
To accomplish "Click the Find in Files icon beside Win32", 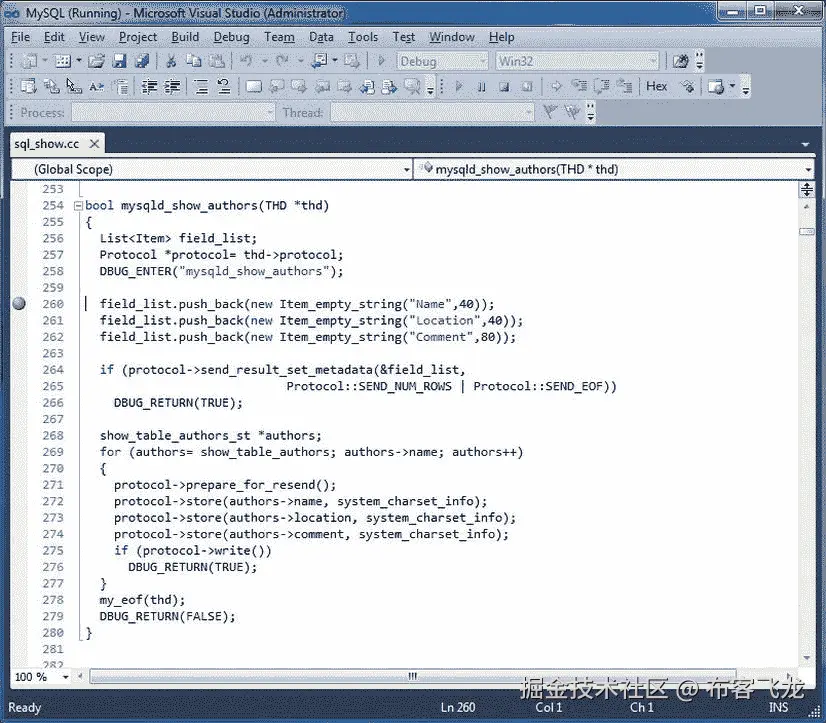I will click(x=680, y=61).
